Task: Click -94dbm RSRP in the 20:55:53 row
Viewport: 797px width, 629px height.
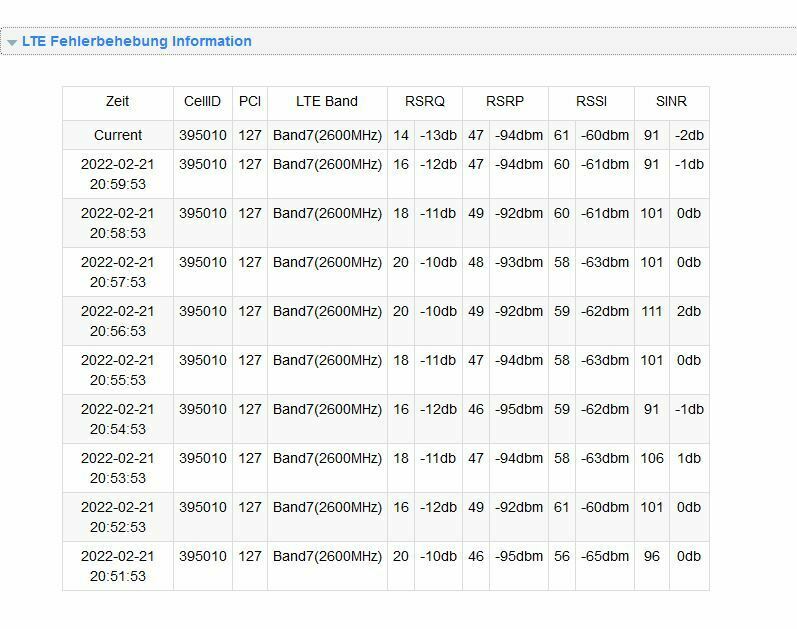Action: [519, 360]
